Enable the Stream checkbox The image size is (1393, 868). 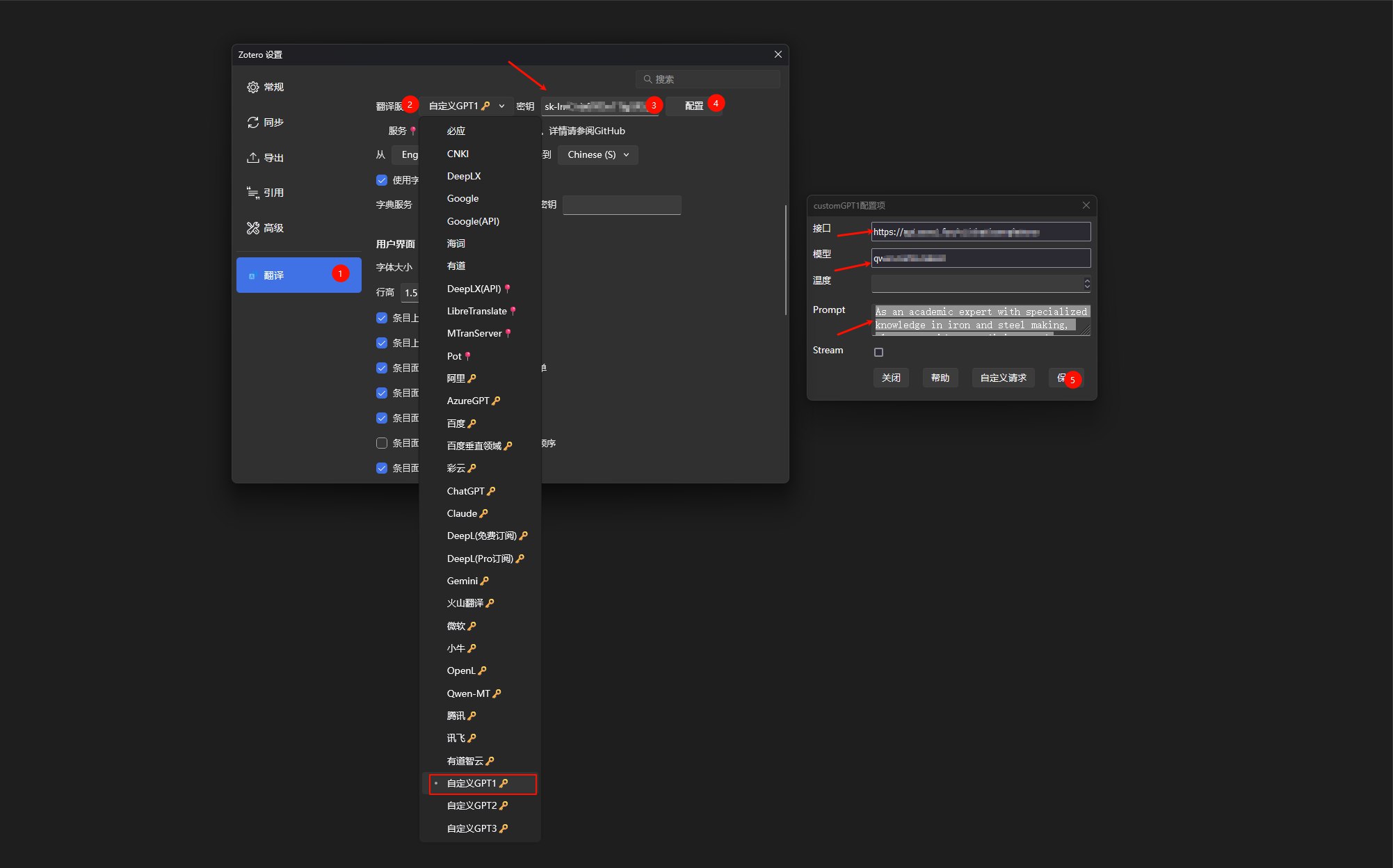(878, 352)
